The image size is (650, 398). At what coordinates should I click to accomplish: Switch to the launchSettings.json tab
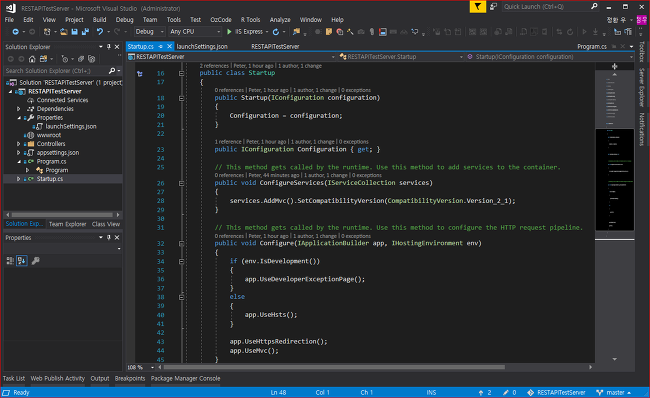click(202, 46)
